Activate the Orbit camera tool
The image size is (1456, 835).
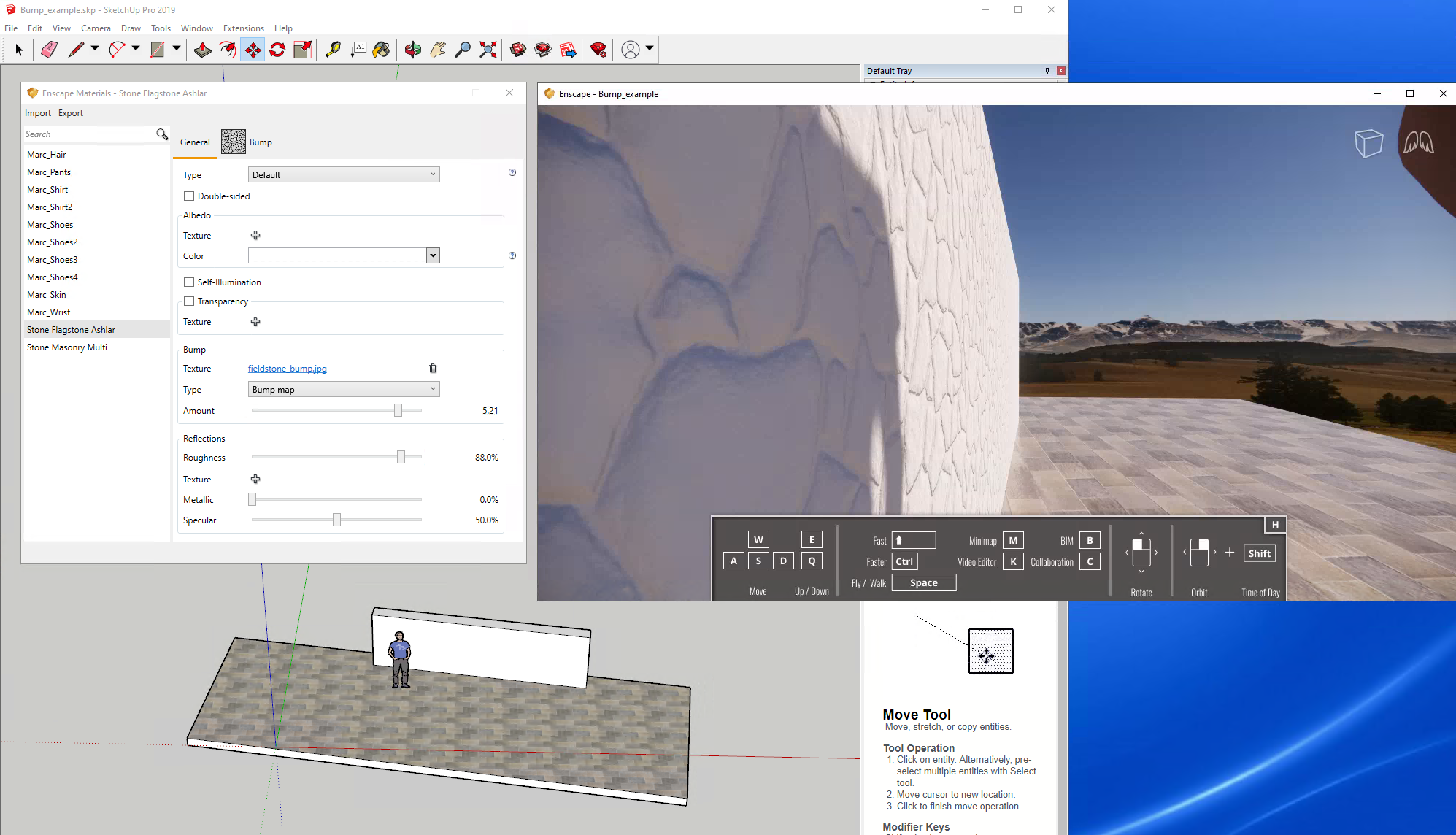[412, 50]
